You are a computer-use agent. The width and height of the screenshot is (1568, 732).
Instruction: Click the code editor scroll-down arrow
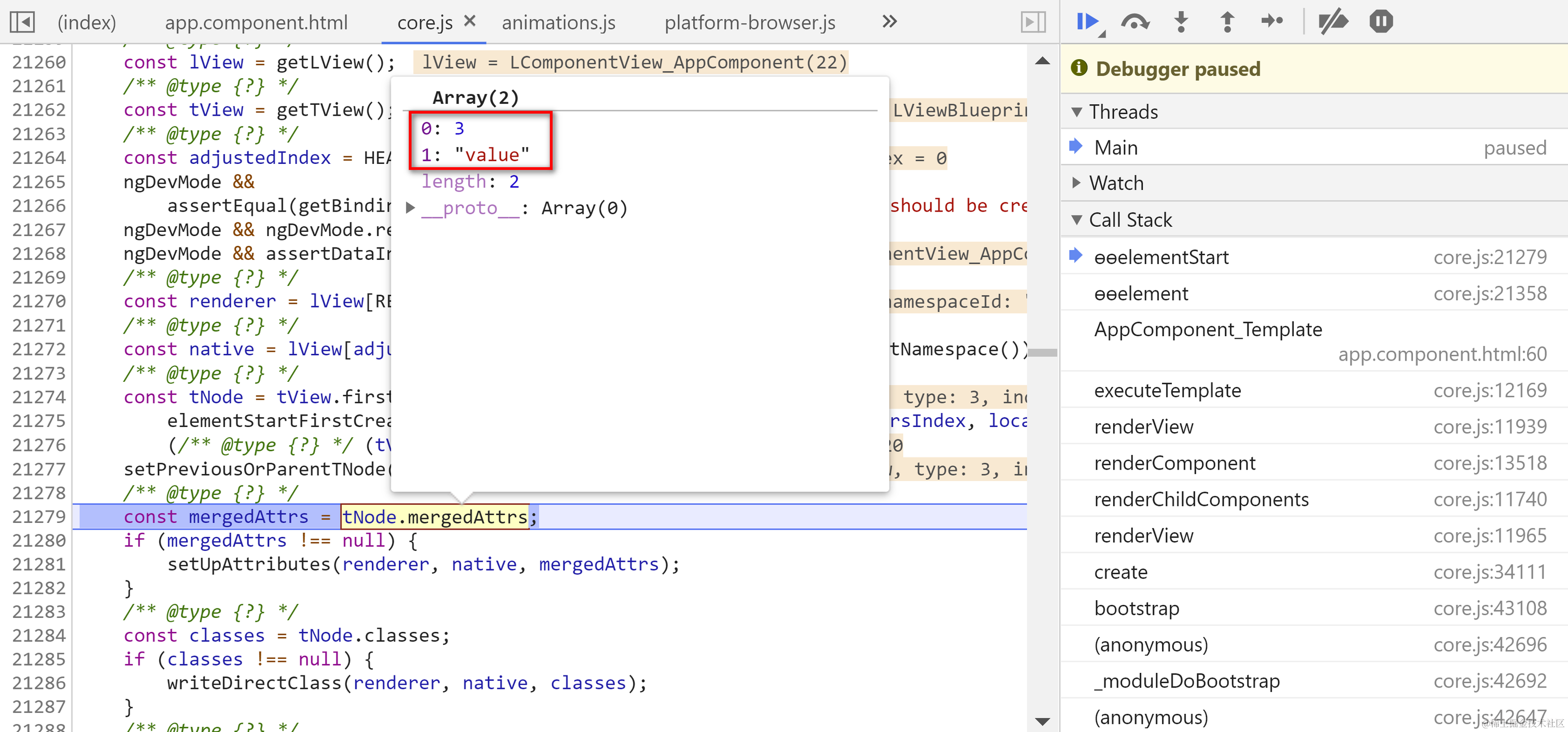click(x=1042, y=721)
